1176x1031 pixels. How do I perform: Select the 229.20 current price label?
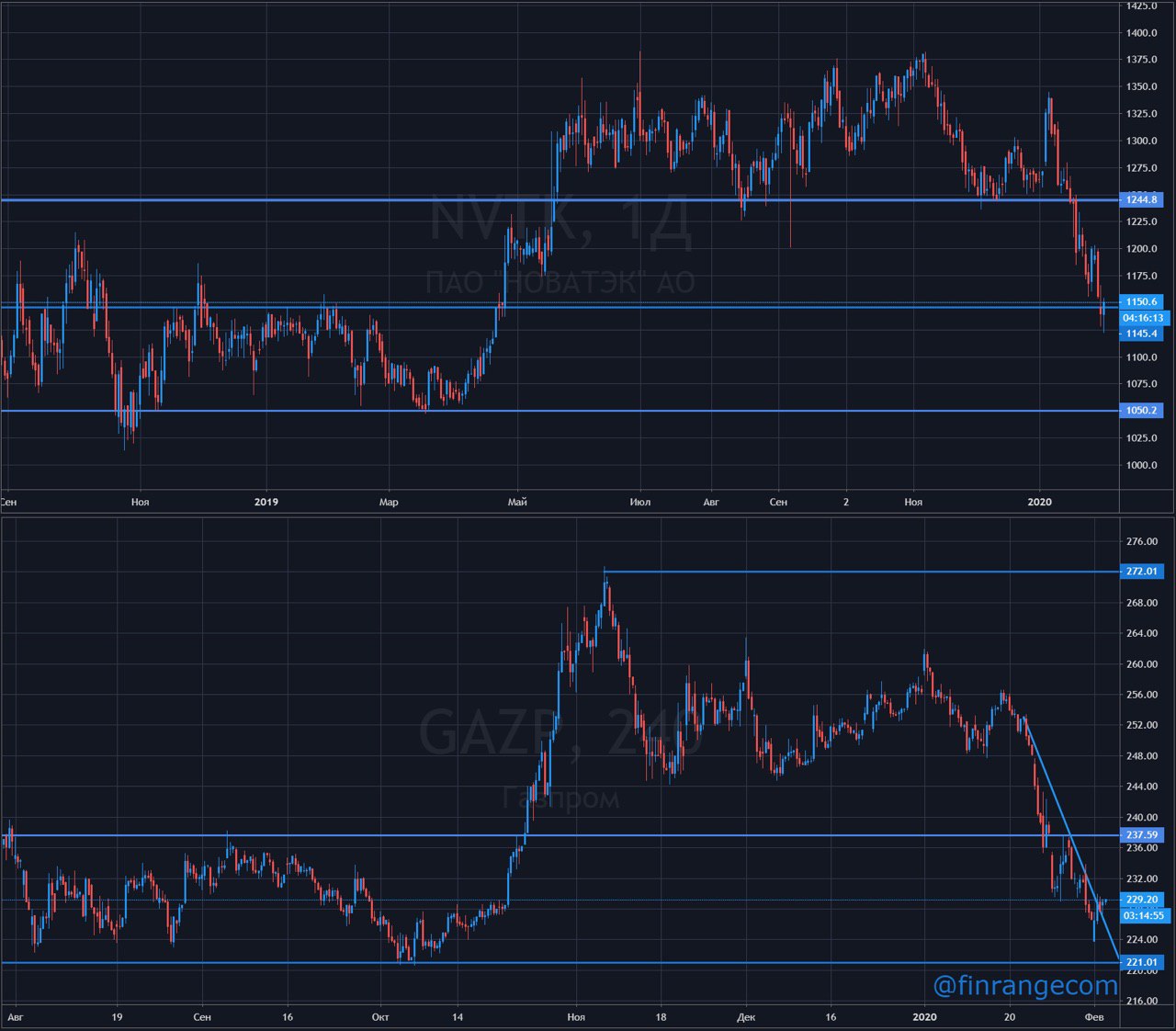1142,900
